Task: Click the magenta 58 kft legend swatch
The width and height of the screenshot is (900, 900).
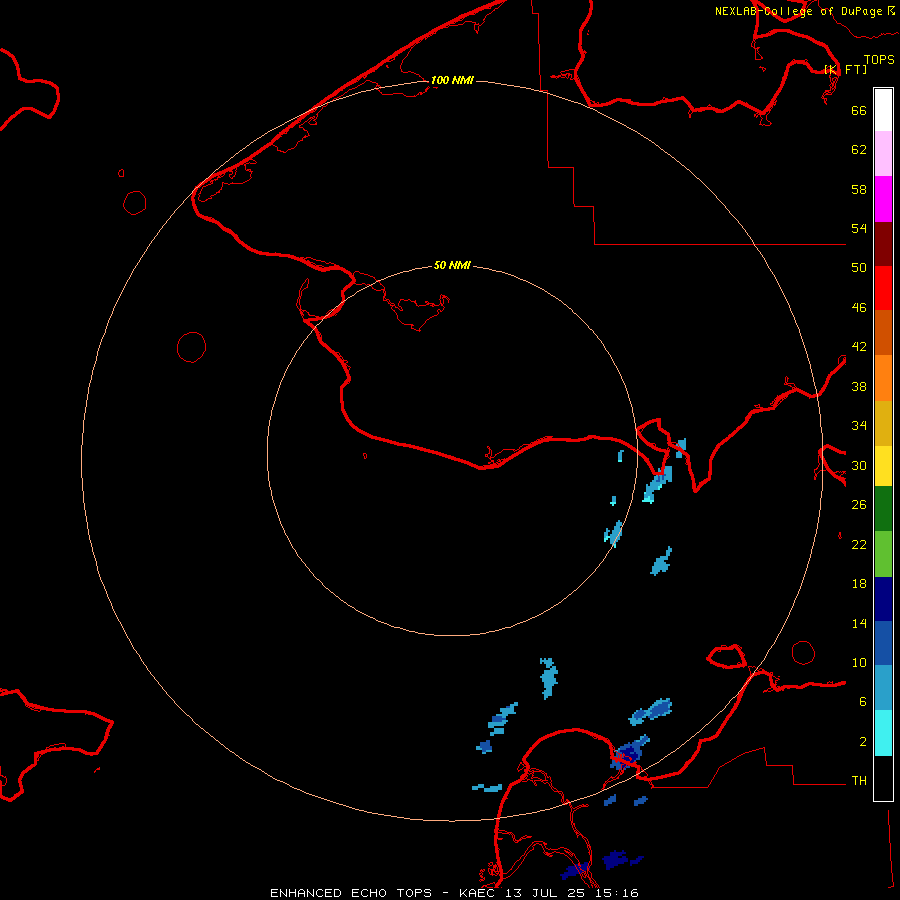Action: [883, 199]
